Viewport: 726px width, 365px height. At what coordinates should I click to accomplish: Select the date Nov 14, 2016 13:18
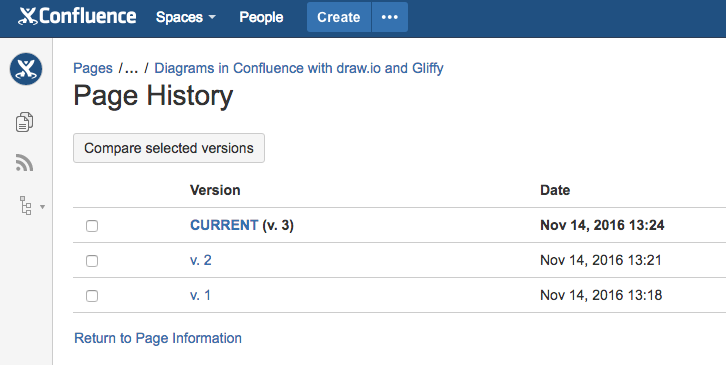pyautogui.click(x=601, y=295)
